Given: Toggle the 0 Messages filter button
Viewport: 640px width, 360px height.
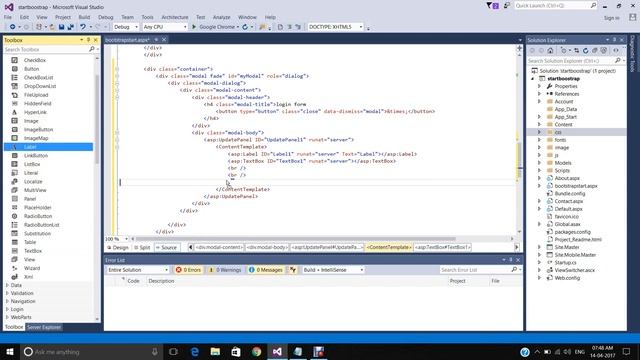Looking at the screenshot, I should [x=266, y=270].
